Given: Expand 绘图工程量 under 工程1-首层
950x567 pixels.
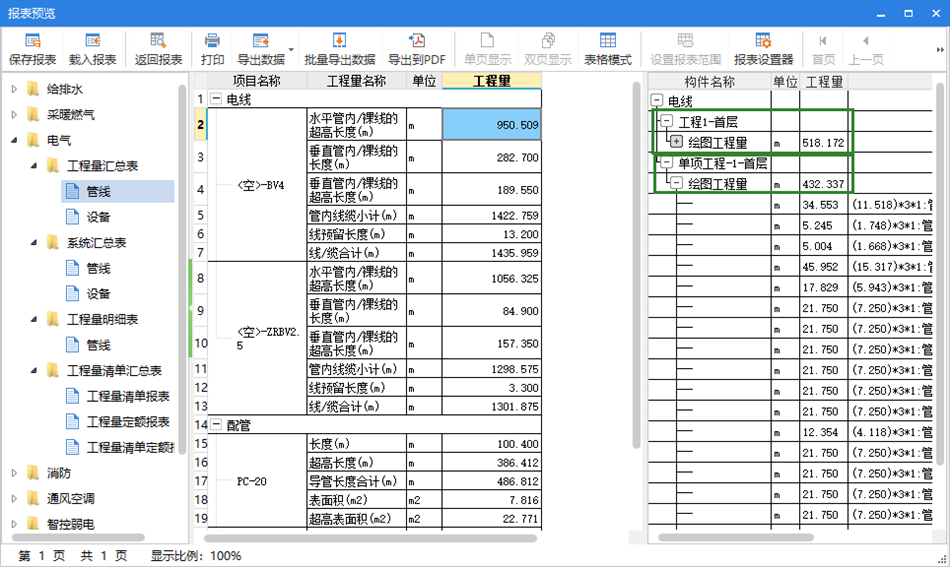Looking at the screenshot, I should (676, 143).
